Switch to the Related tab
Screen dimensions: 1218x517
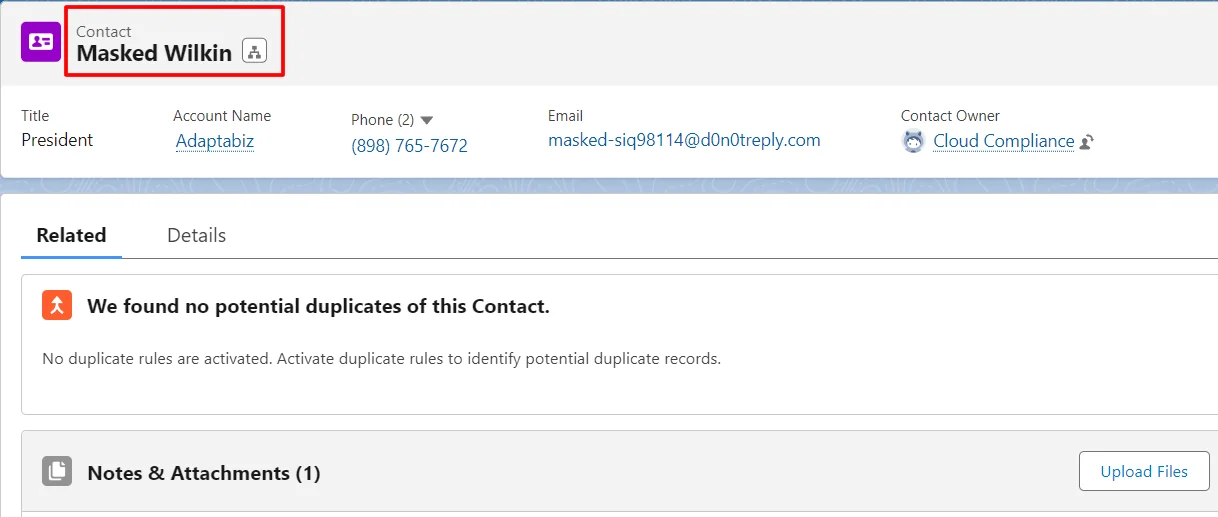point(71,235)
